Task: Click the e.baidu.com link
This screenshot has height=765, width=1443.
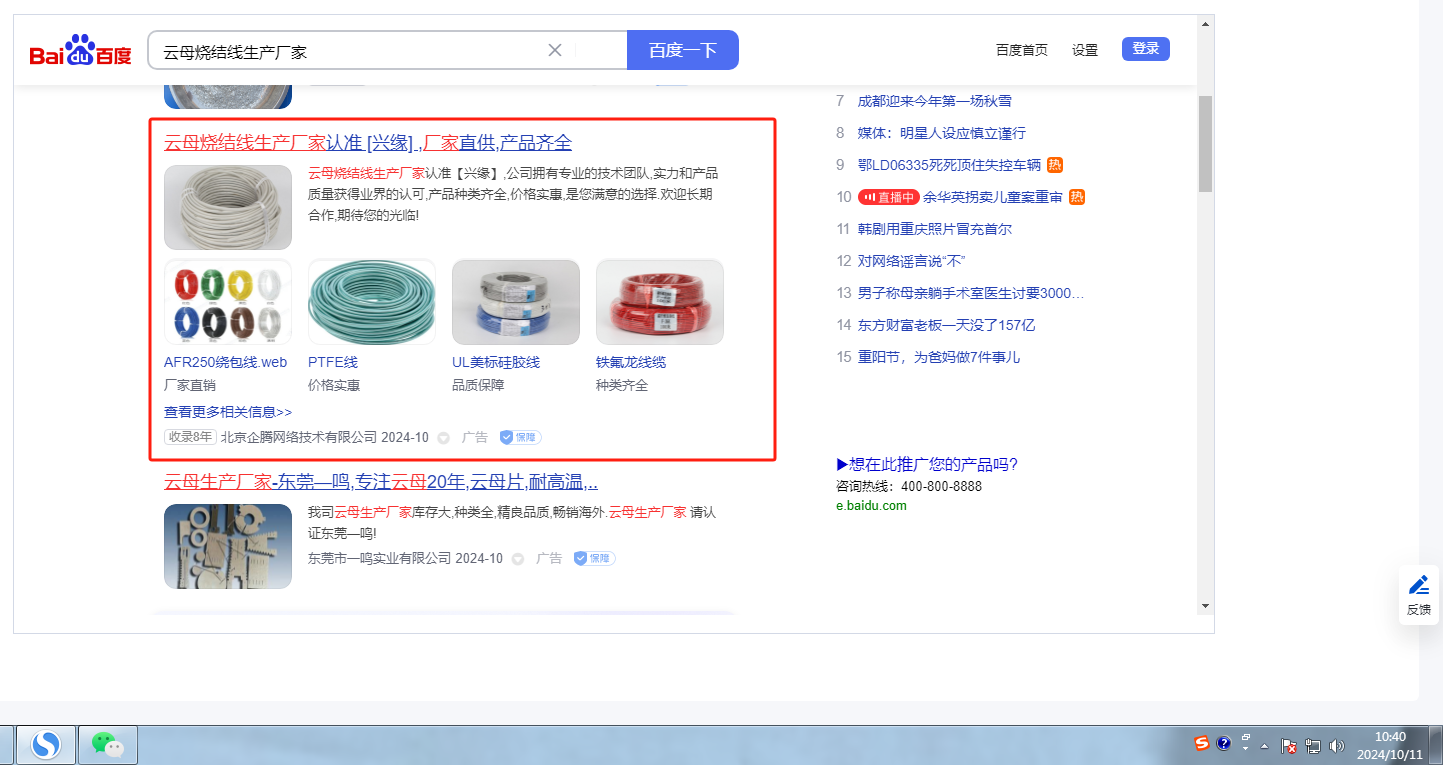Action: tap(871, 505)
